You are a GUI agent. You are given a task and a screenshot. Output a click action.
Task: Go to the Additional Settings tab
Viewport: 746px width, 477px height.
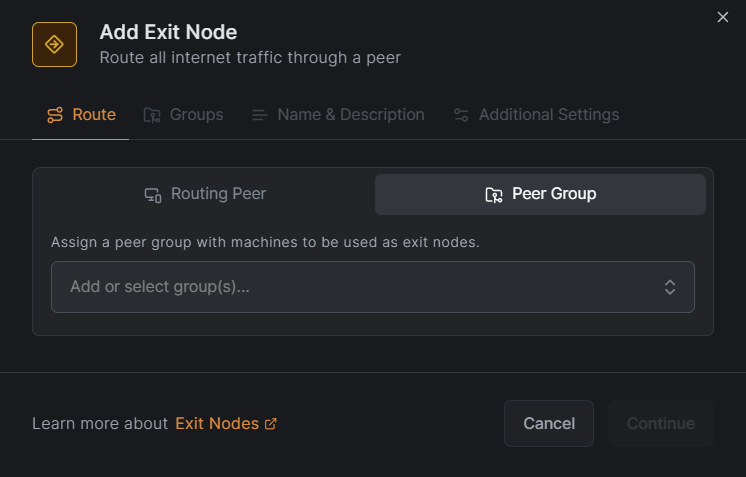pos(536,115)
